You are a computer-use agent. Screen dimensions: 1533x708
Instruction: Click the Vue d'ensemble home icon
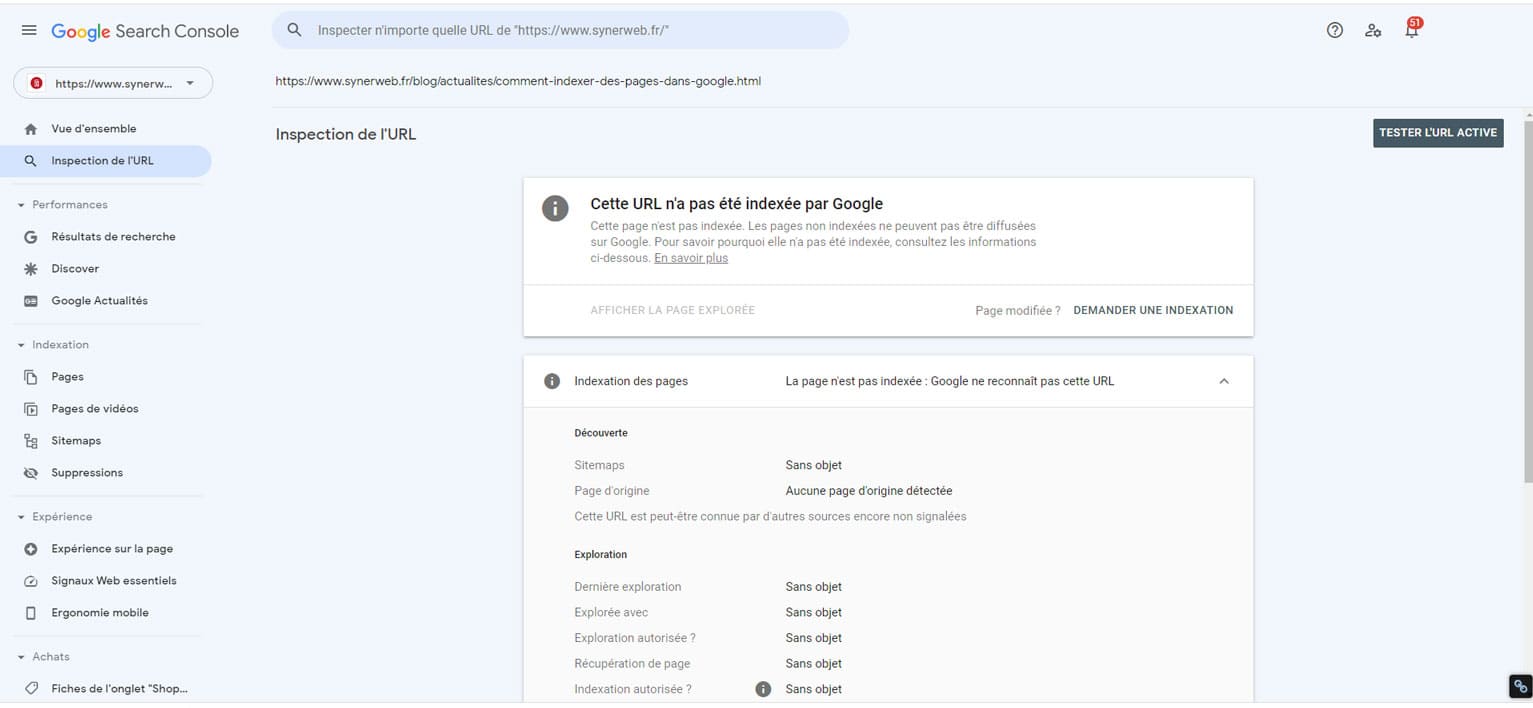click(x=31, y=129)
